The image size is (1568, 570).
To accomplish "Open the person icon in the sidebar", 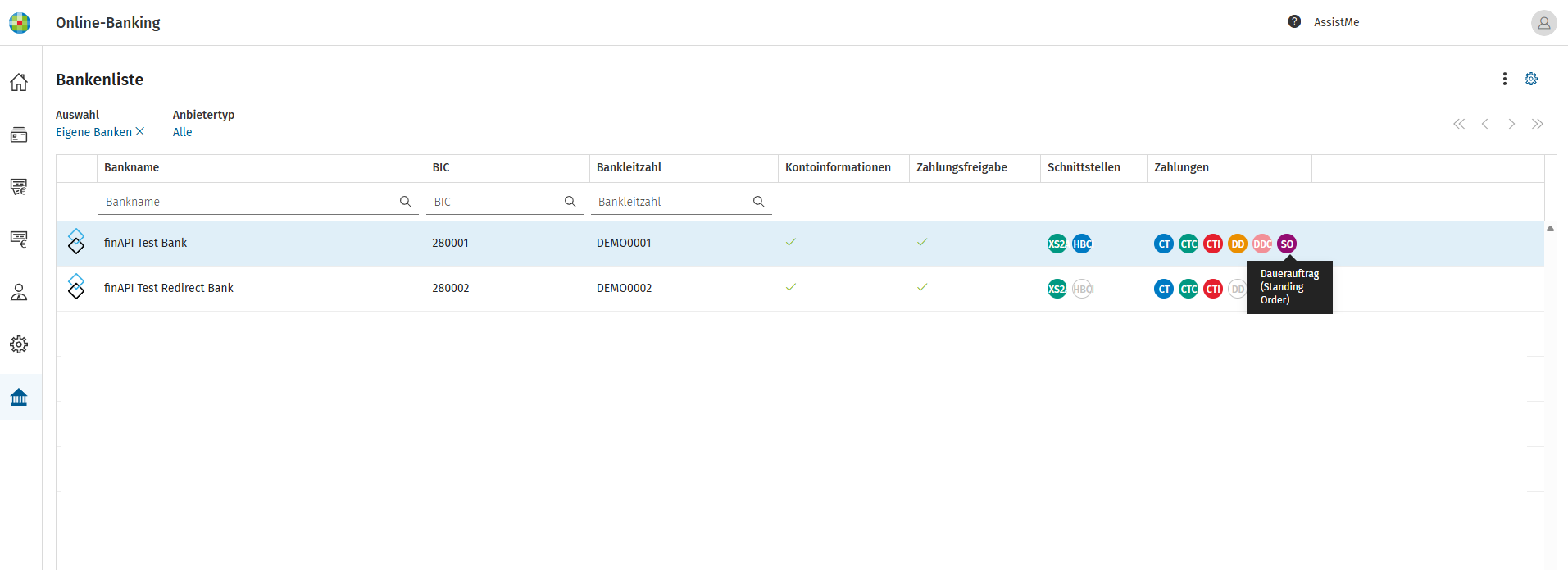I will tap(19, 292).
